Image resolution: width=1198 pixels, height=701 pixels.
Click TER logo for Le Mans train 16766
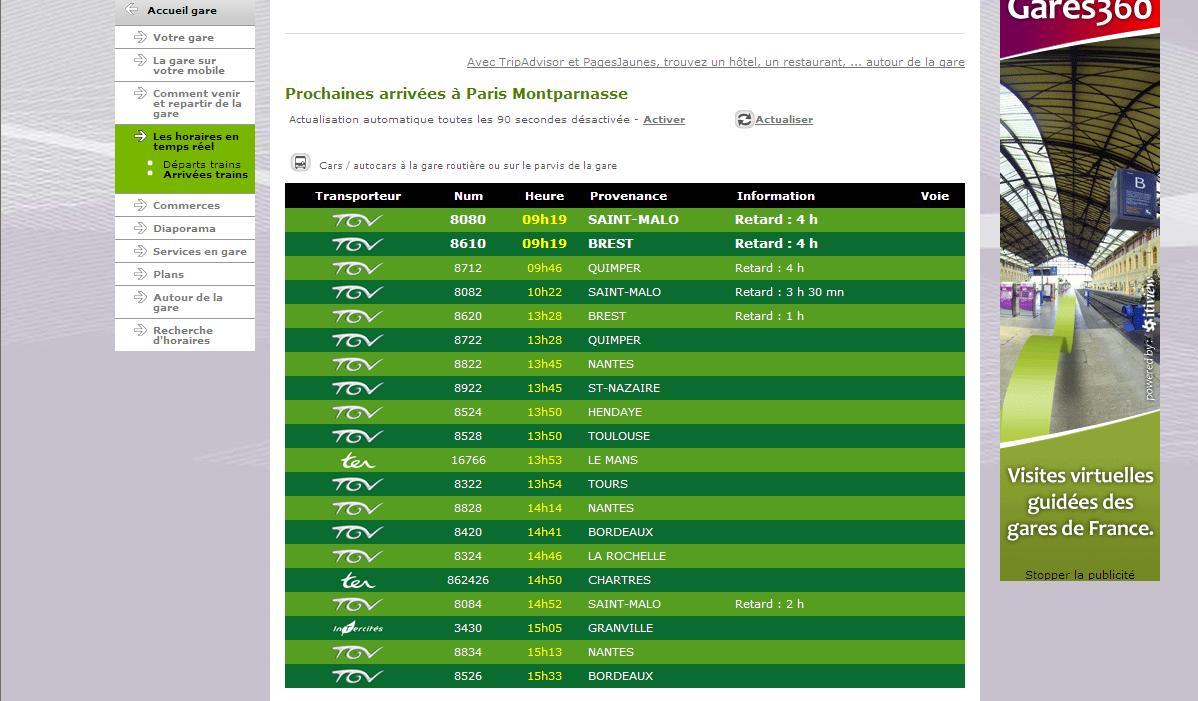[x=357, y=460]
